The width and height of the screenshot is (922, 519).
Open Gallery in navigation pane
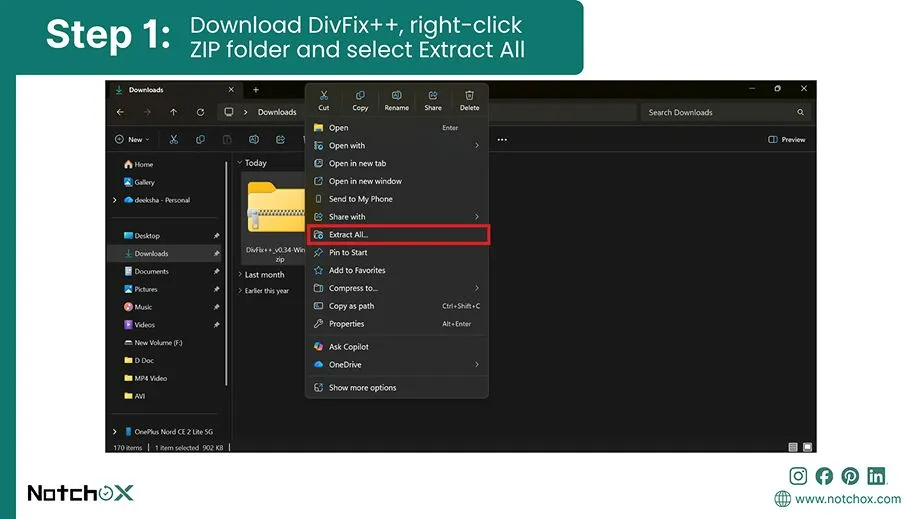pos(139,182)
